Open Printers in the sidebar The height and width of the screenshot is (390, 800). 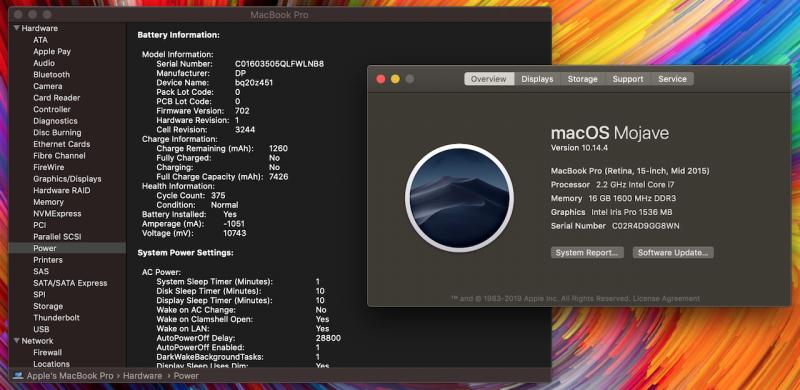[x=48, y=260]
